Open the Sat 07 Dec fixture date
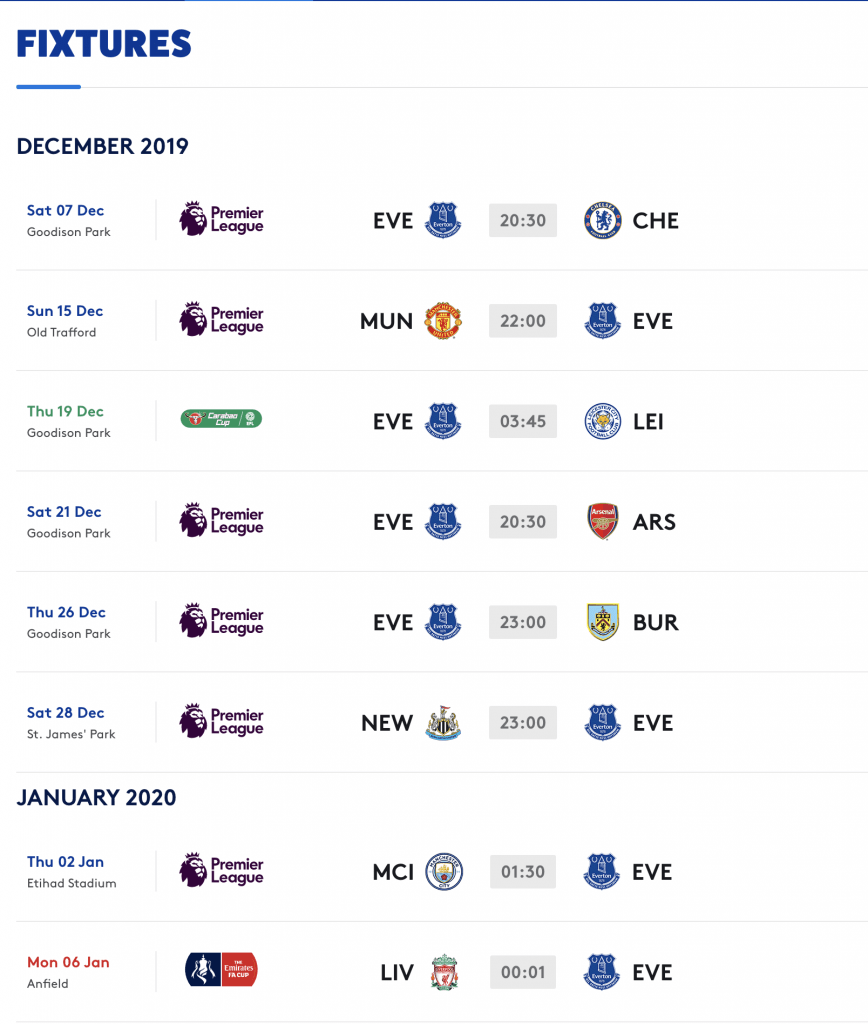 [65, 210]
